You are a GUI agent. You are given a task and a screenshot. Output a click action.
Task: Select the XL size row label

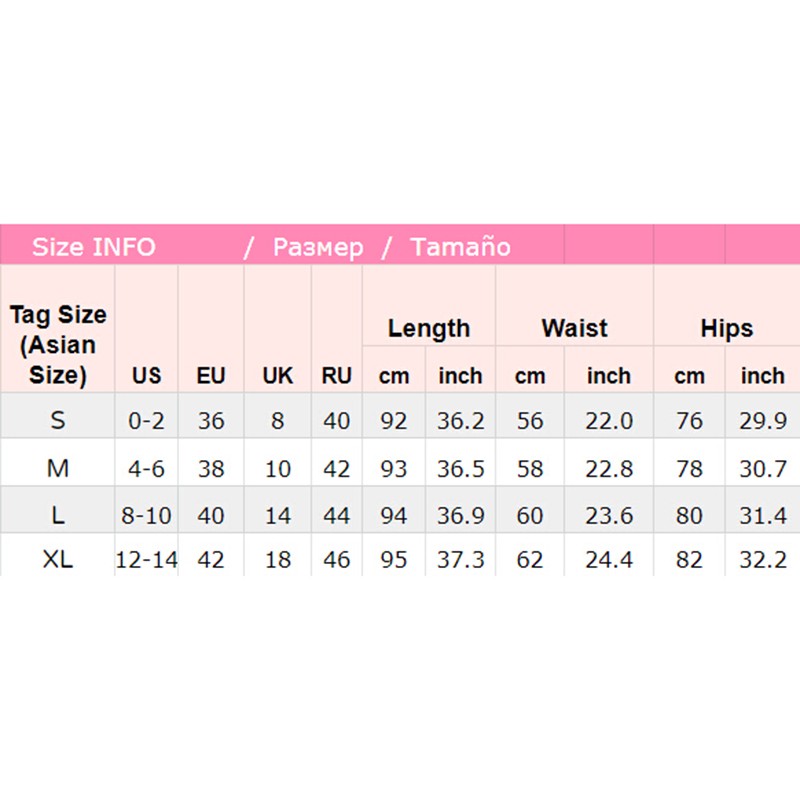[x=58, y=560]
